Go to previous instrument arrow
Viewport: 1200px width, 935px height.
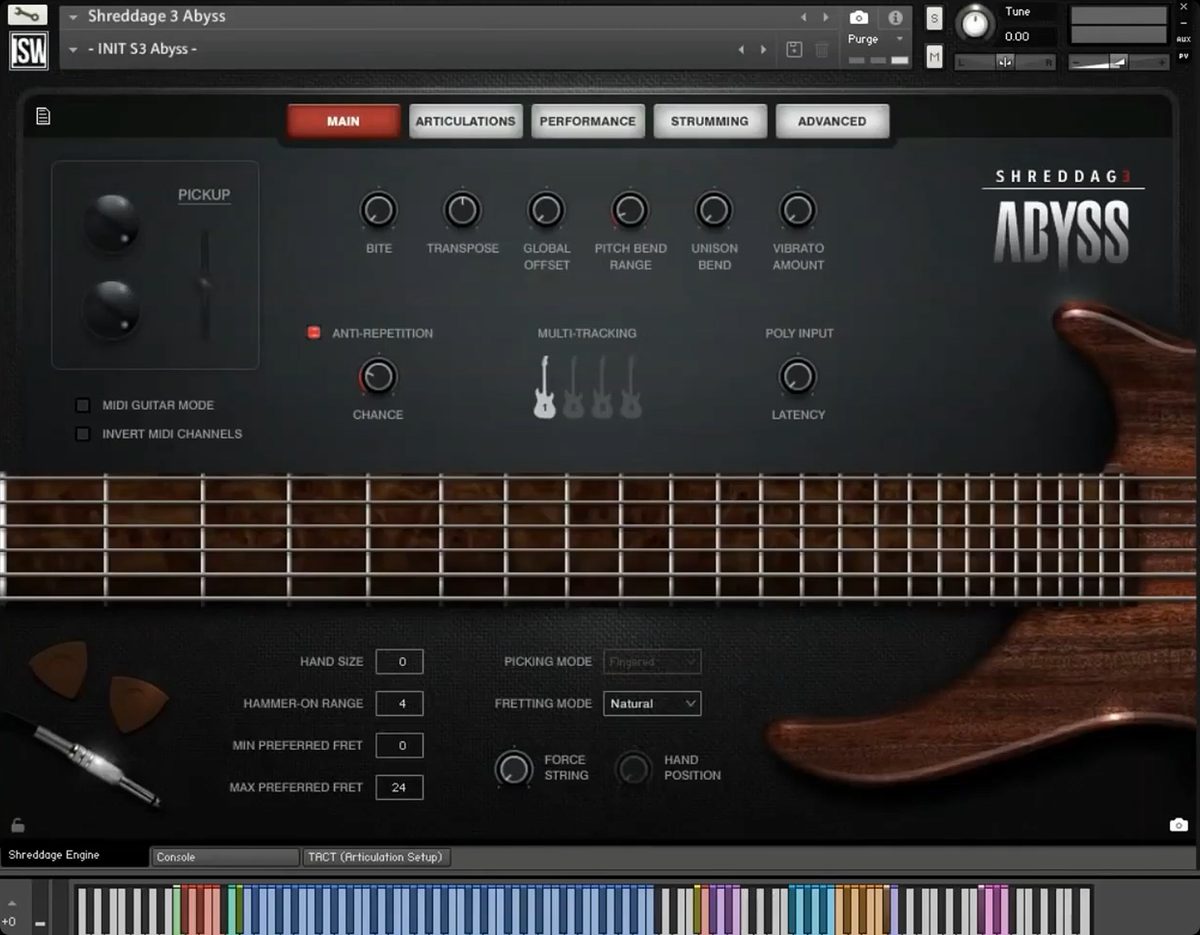click(804, 17)
